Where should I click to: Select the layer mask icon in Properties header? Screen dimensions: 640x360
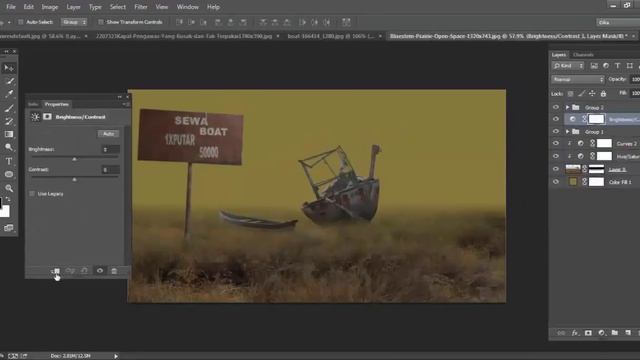pos(47,117)
